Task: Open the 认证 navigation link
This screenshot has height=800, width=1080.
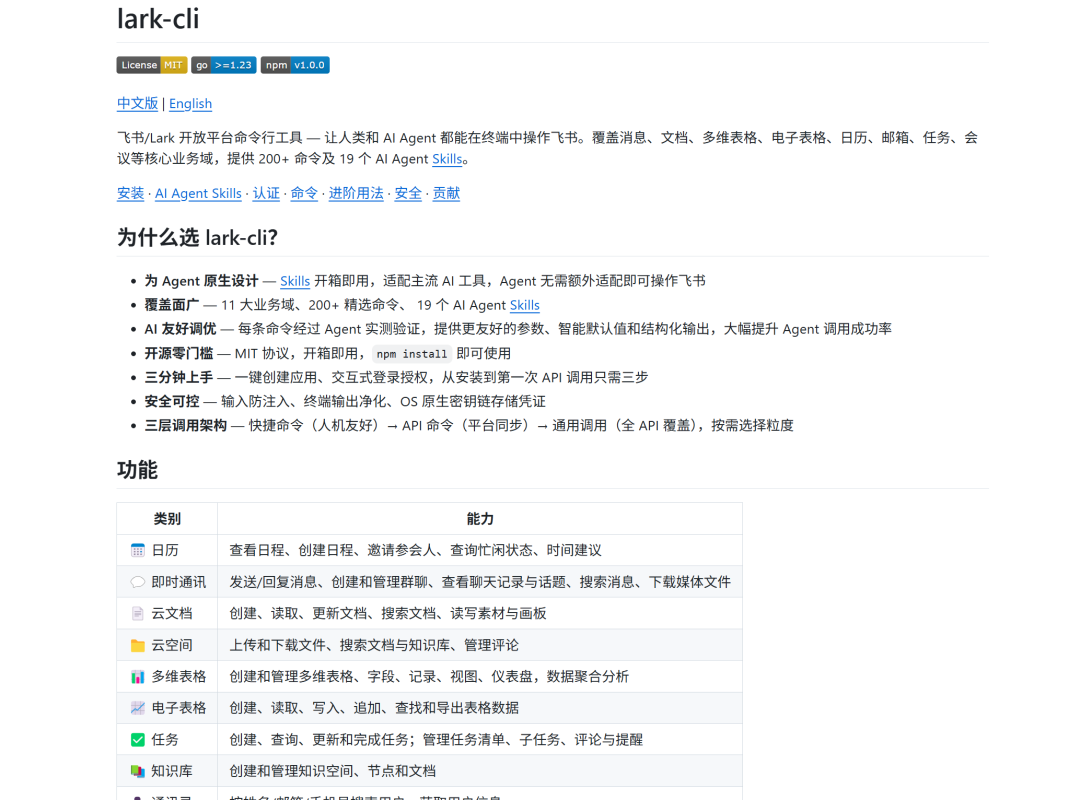Action: coord(266,193)
